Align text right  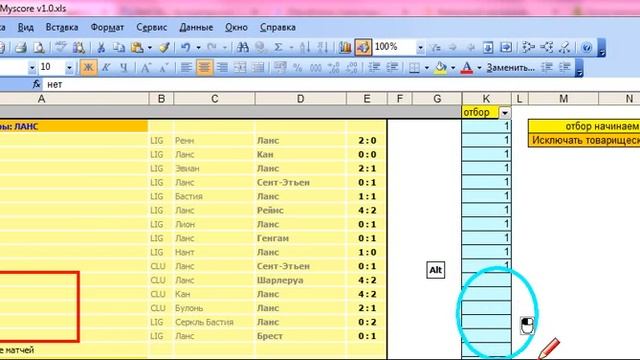click(222, 67)
